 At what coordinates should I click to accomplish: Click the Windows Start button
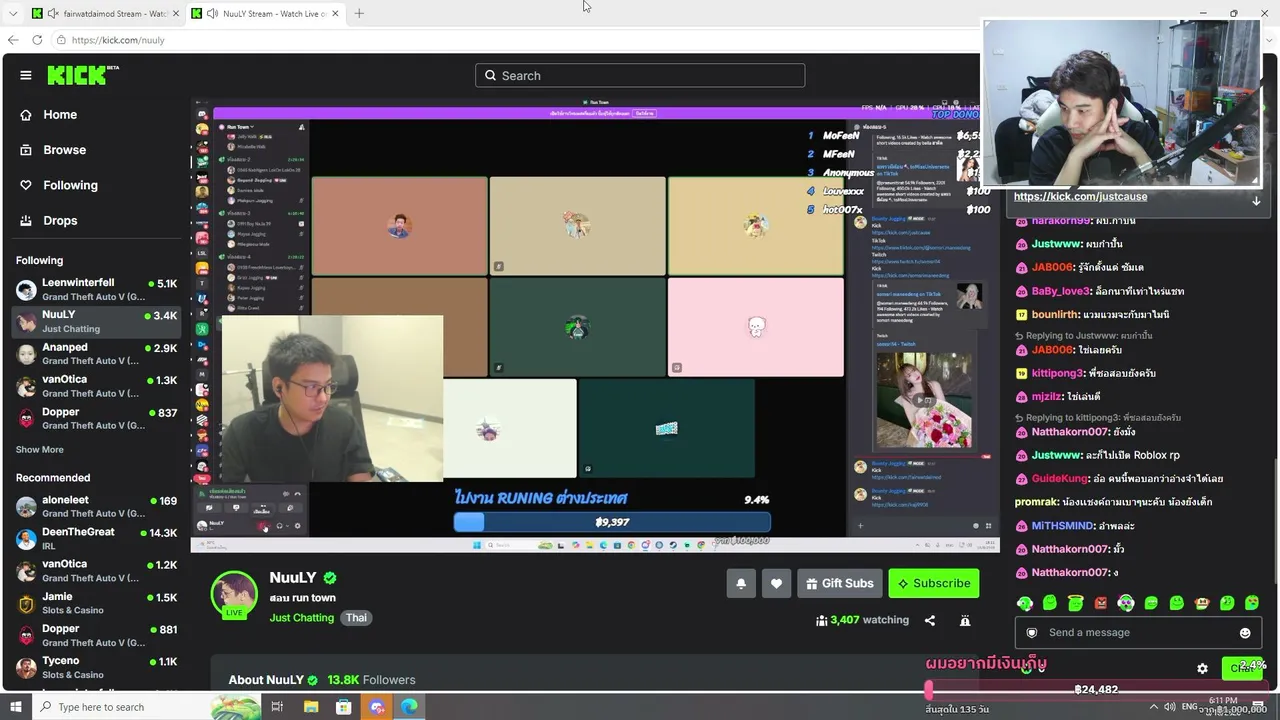click(16, 707)
